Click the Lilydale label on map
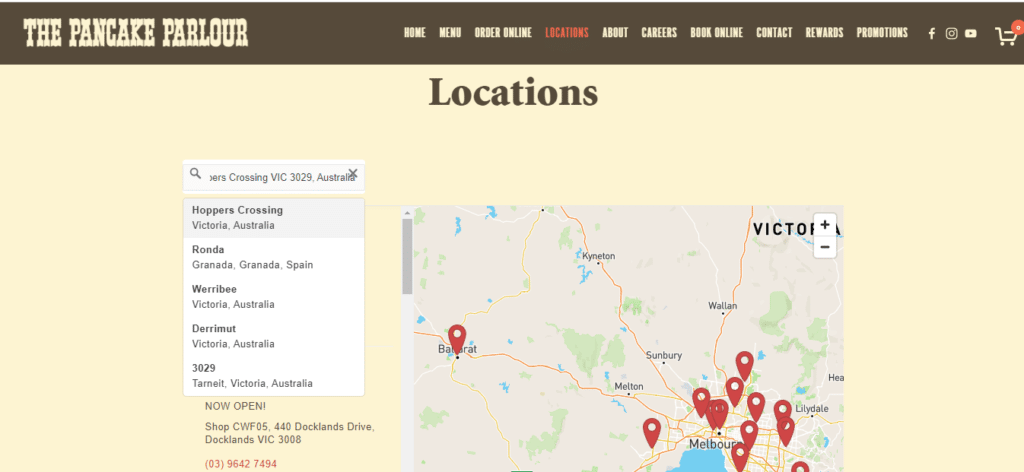This screenshot has width=1024, height=472. pyautogui.click(x=812, y=409)
